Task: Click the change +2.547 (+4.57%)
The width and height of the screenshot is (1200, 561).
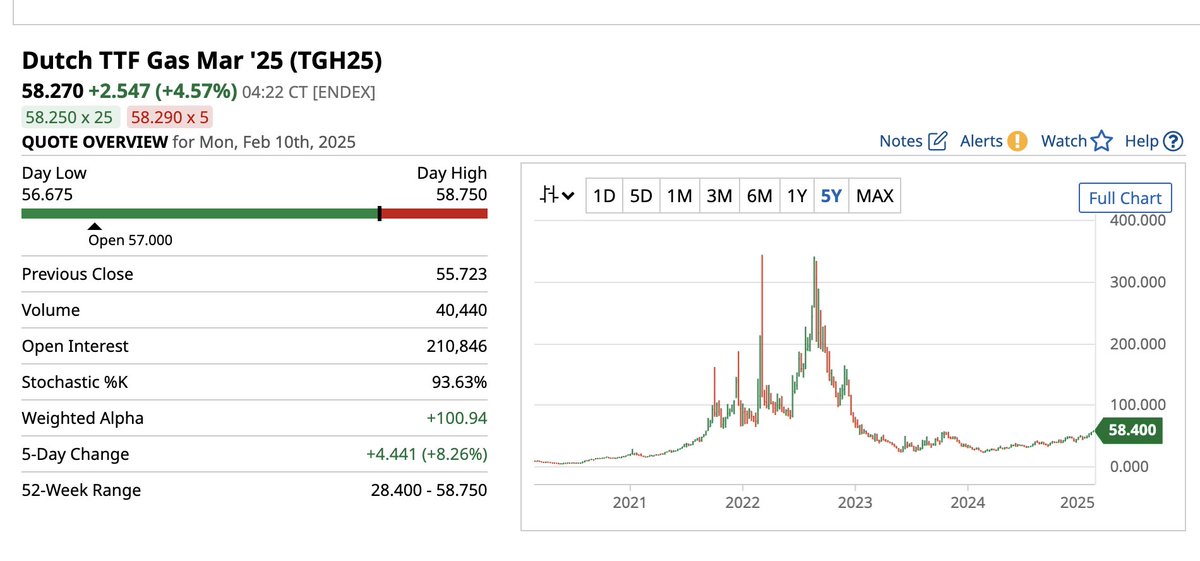Action: click(x=163, y=91)
